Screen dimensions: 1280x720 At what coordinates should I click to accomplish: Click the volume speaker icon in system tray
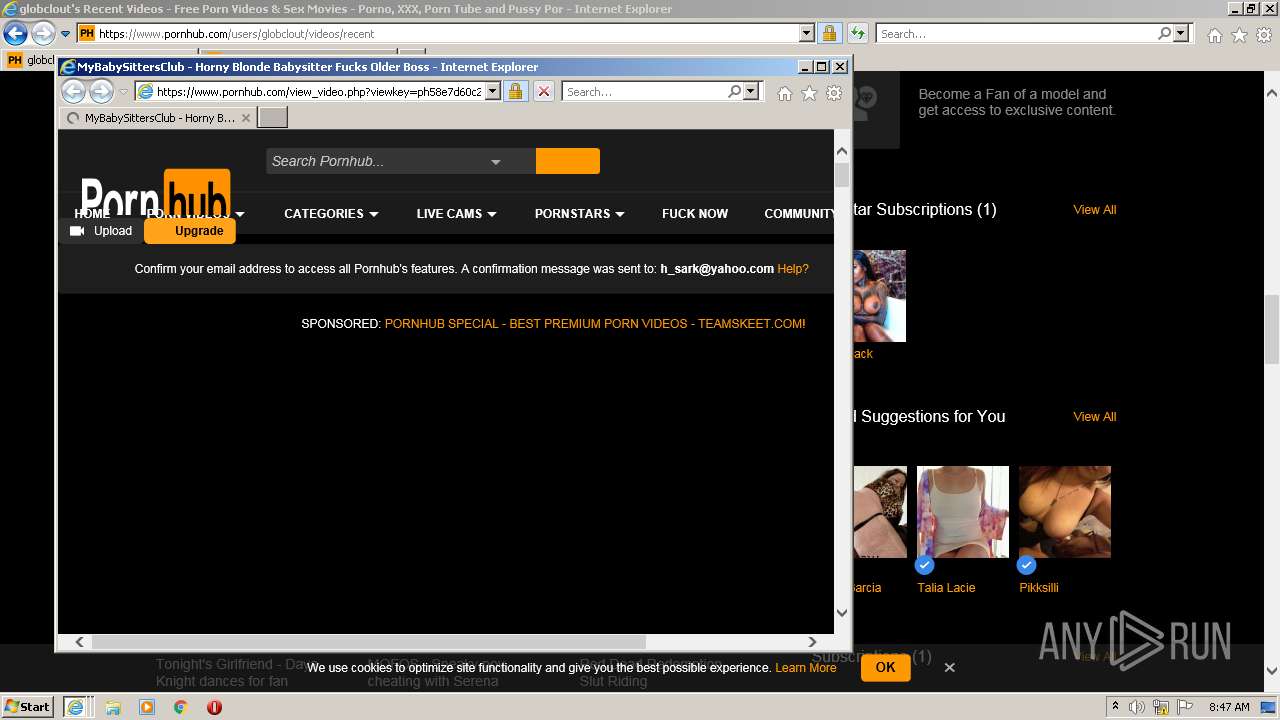pyautogui.click(x=1137, y=707)
